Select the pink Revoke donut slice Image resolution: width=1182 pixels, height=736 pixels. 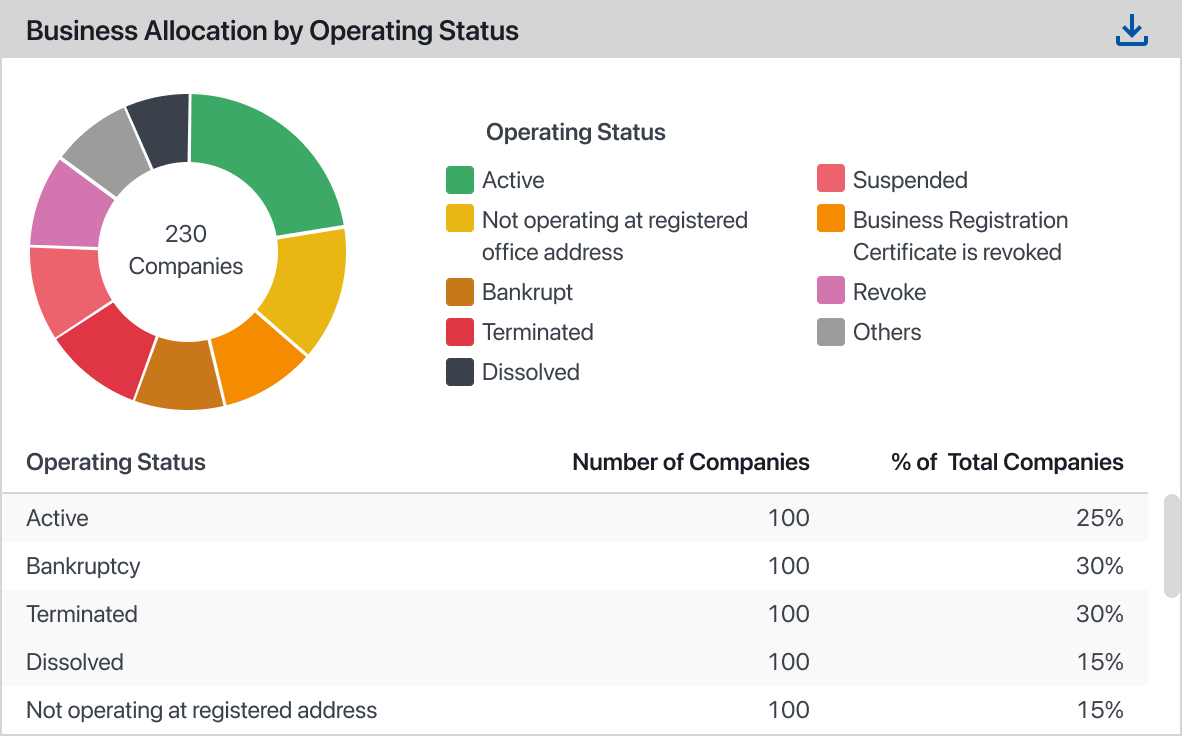pos(70,205)
